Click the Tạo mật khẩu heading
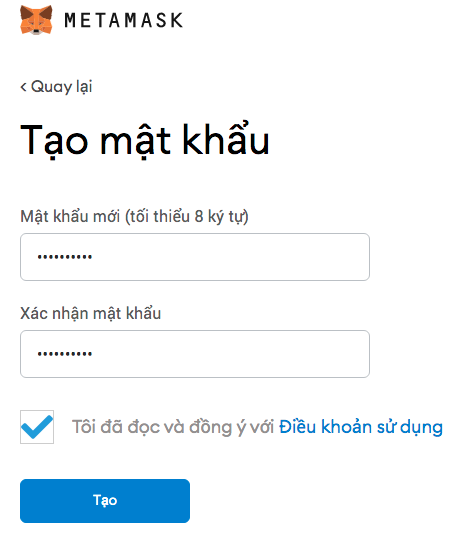Screen dimensions: 458x536 (145, 140)
